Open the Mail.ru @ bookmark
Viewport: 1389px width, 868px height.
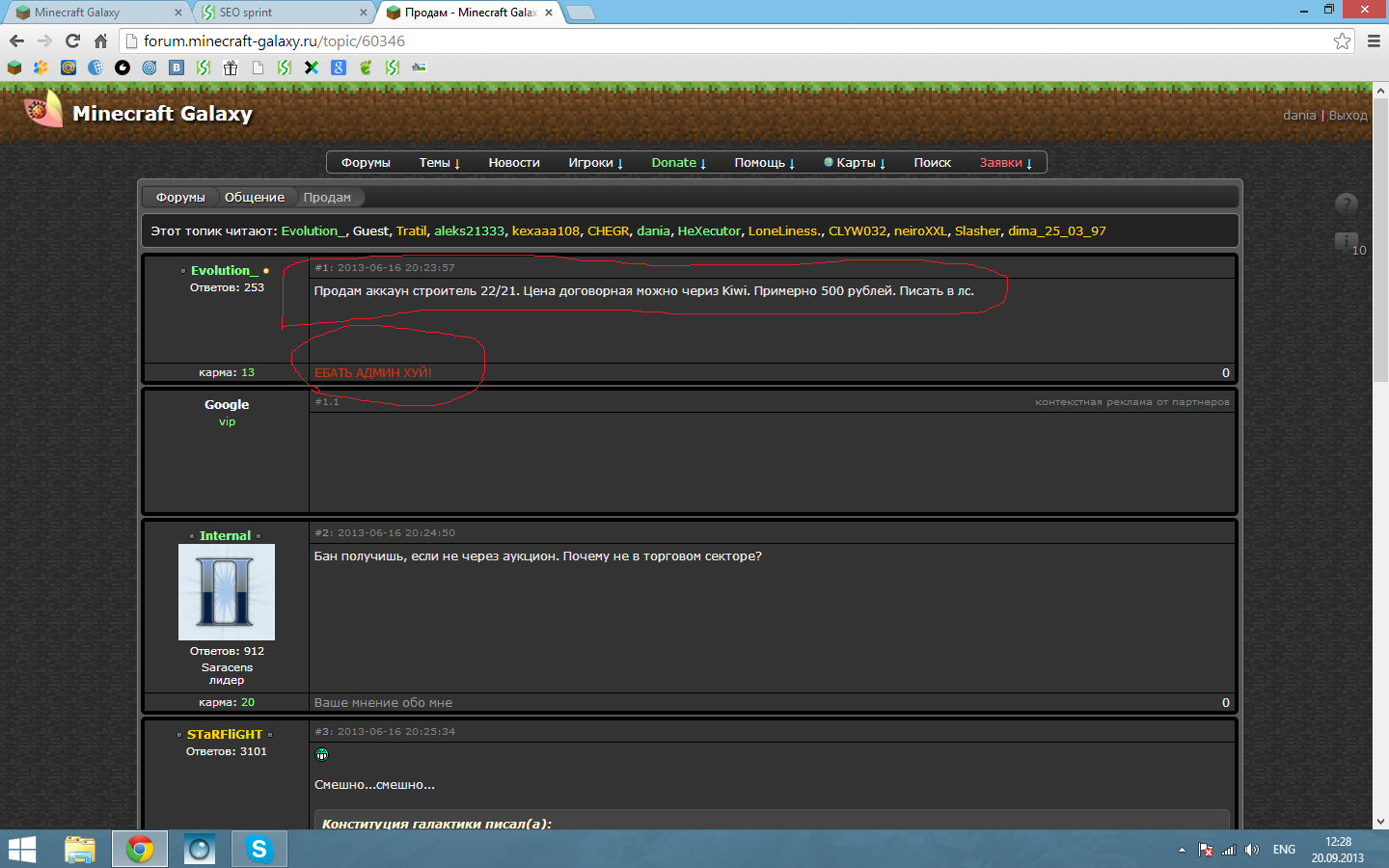[68, 68]
